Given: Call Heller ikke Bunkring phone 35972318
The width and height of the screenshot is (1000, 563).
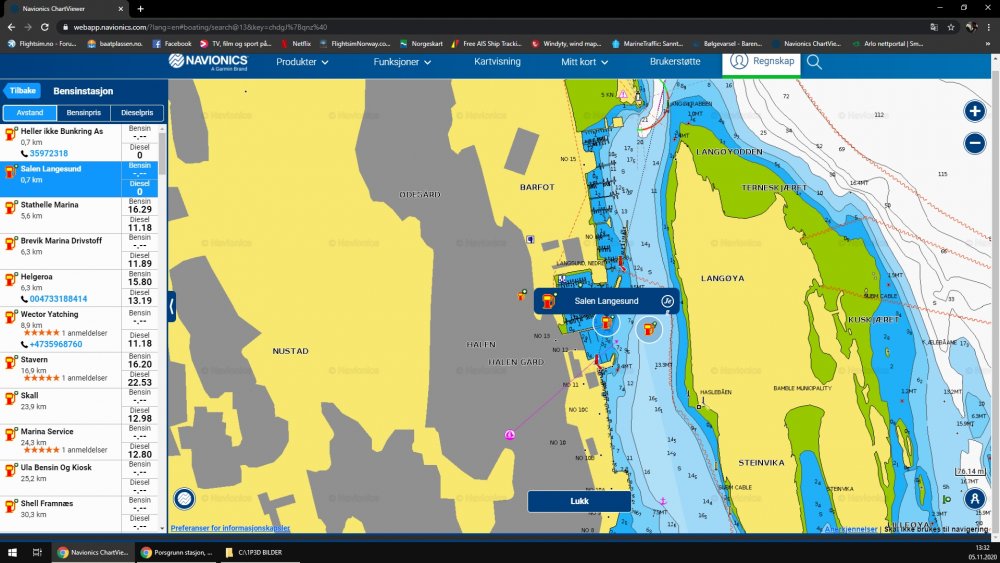Looking at the screenshot, I should point(48,153).
